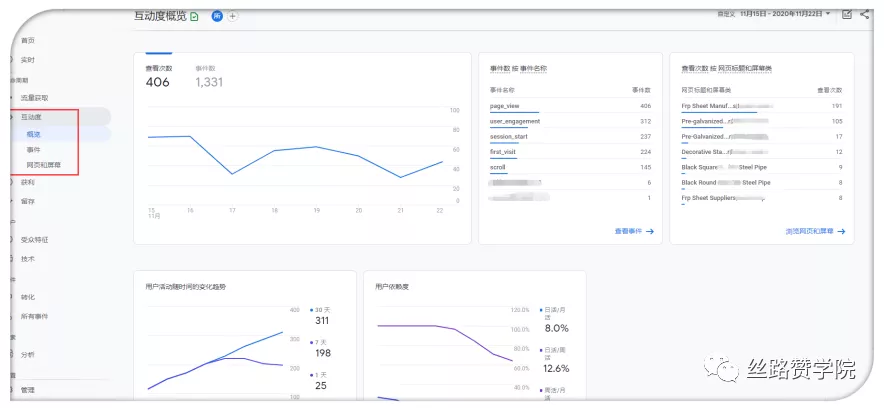
Task: Click the user_engagement event name
Action: click(515, 121)
